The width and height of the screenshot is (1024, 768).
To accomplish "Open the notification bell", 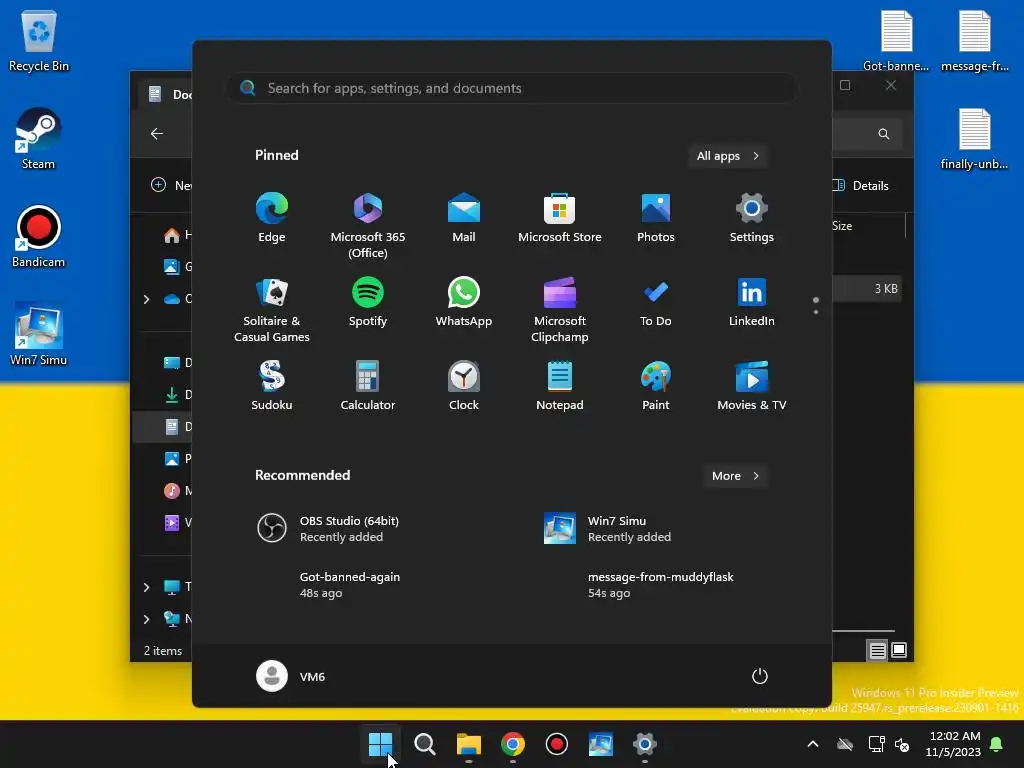I will pyautogui.click(x=997, y=744).
